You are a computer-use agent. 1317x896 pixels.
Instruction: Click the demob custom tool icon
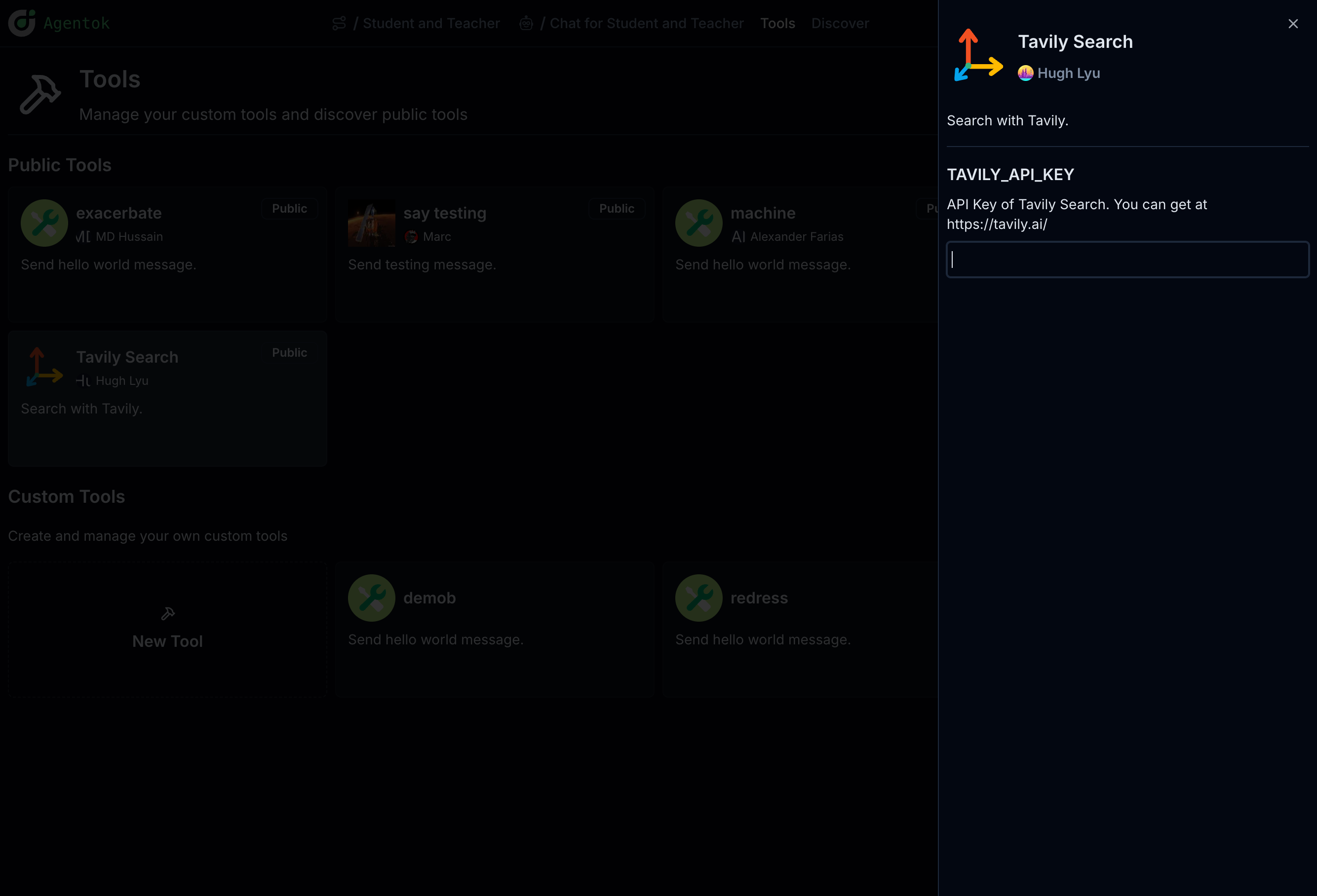[372, 597]
